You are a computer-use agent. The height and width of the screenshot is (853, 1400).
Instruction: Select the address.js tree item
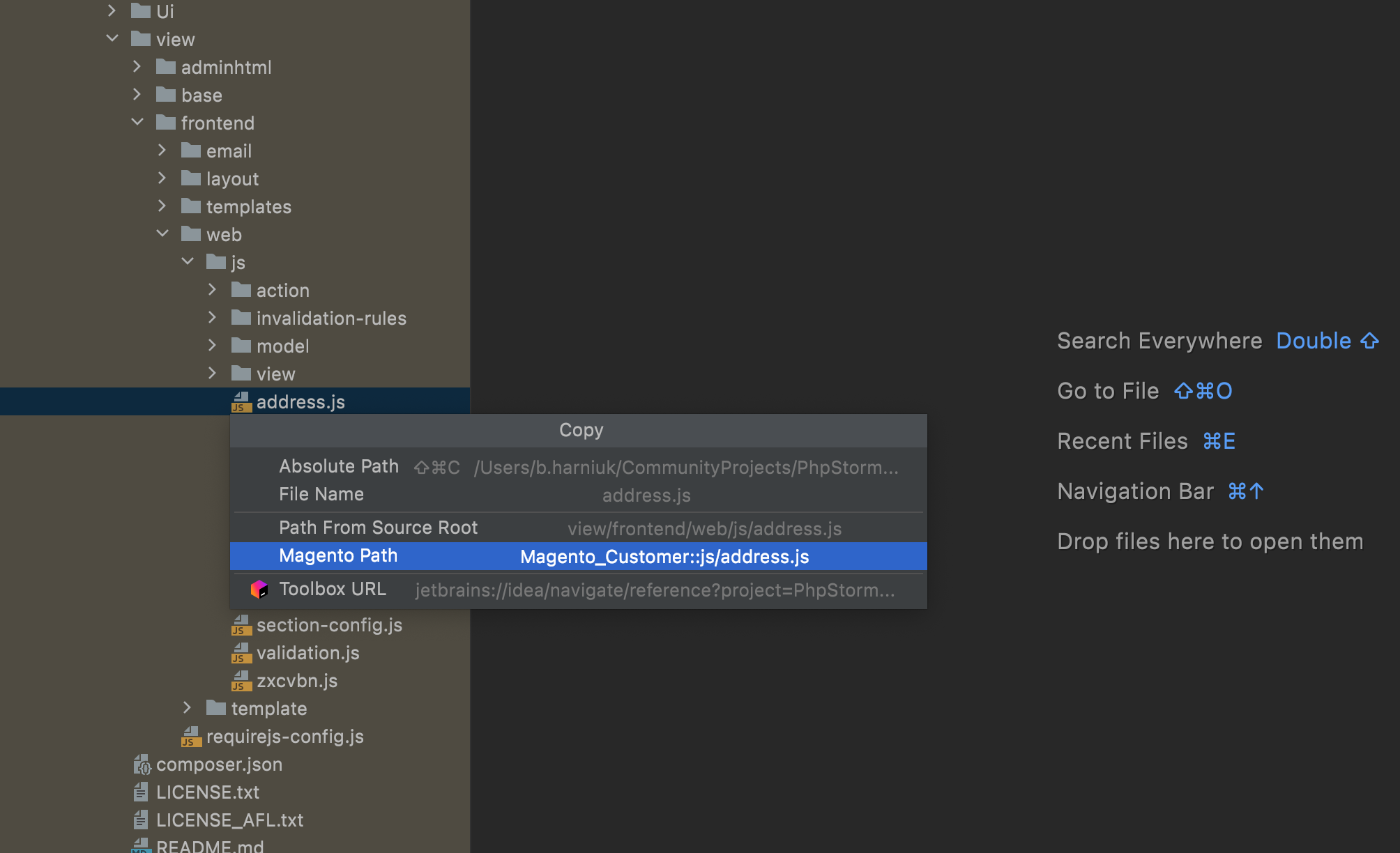(300, 402)
